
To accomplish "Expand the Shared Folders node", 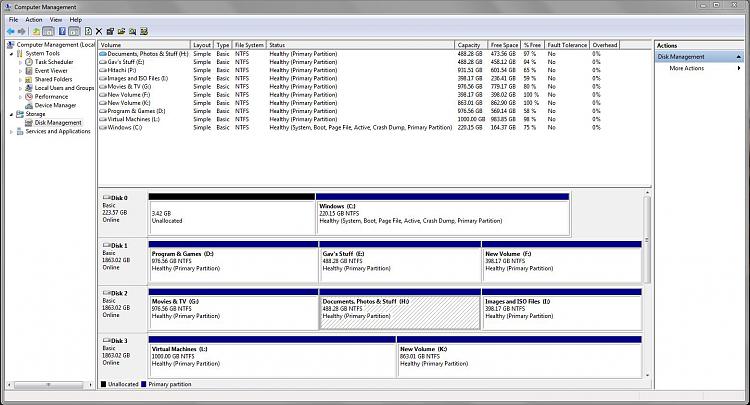I will pyautogui.click(x=20, y=79).
